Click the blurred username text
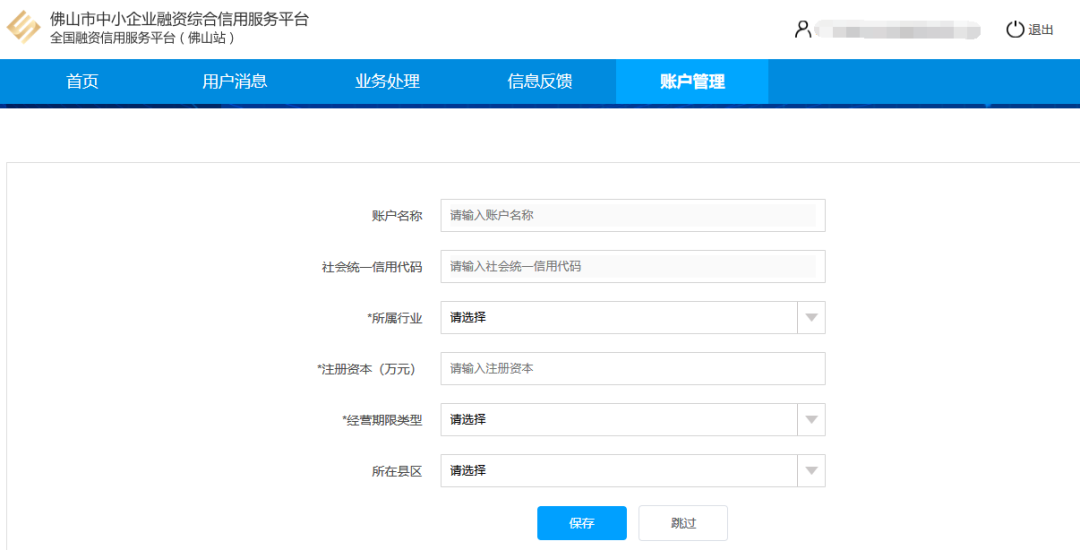This screenshot has width=1080, height=550. point(896,30)
